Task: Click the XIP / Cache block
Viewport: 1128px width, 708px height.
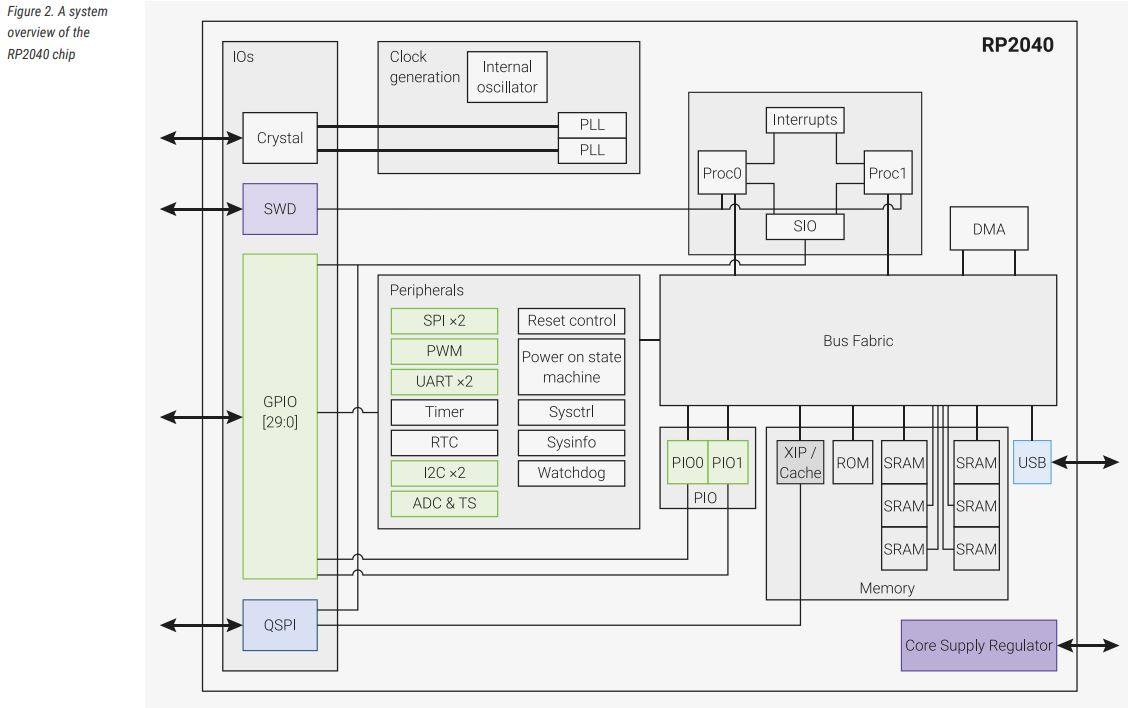Action: tap(800, 462)
